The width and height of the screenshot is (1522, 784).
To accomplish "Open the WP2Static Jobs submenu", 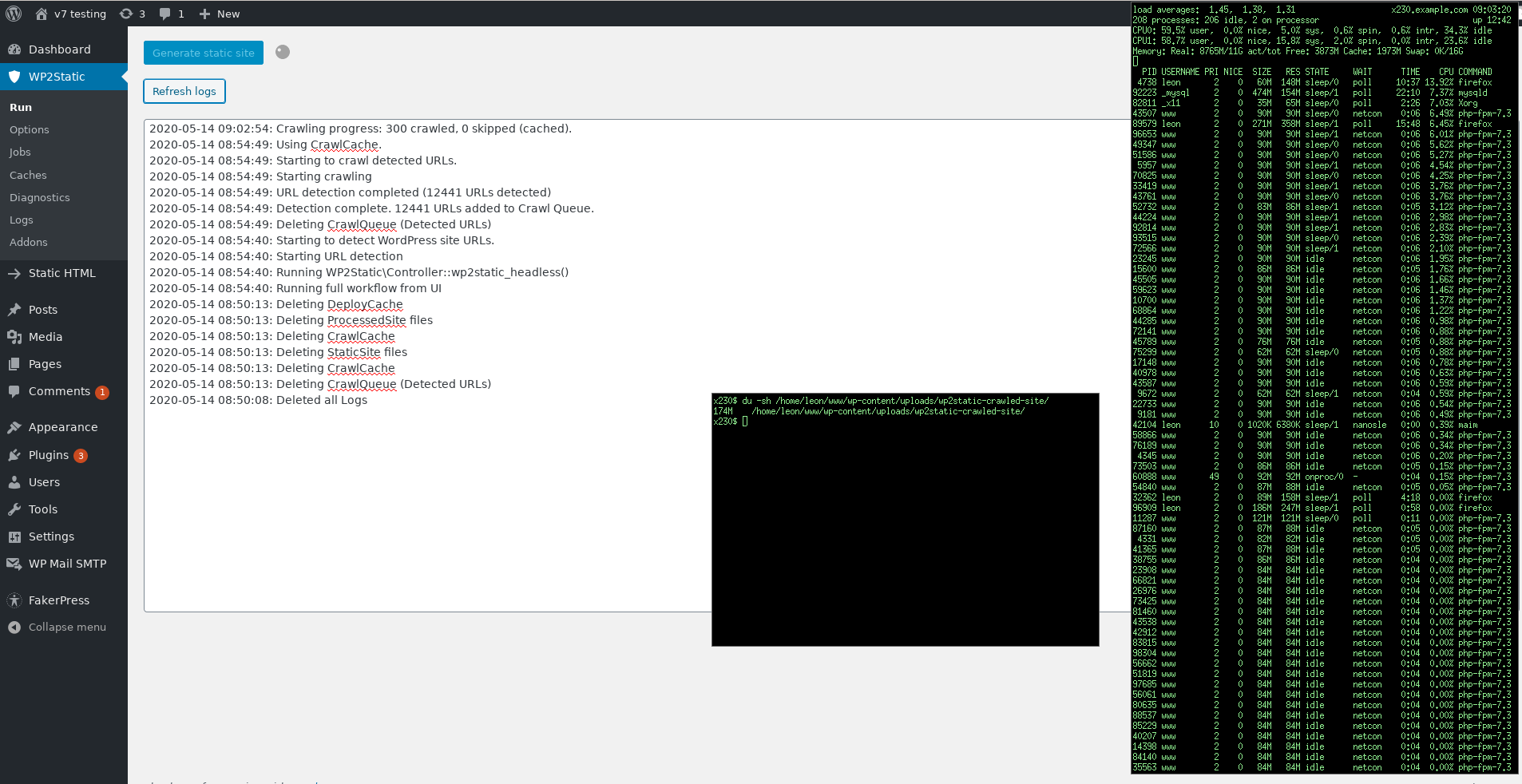I will (20, 152).
